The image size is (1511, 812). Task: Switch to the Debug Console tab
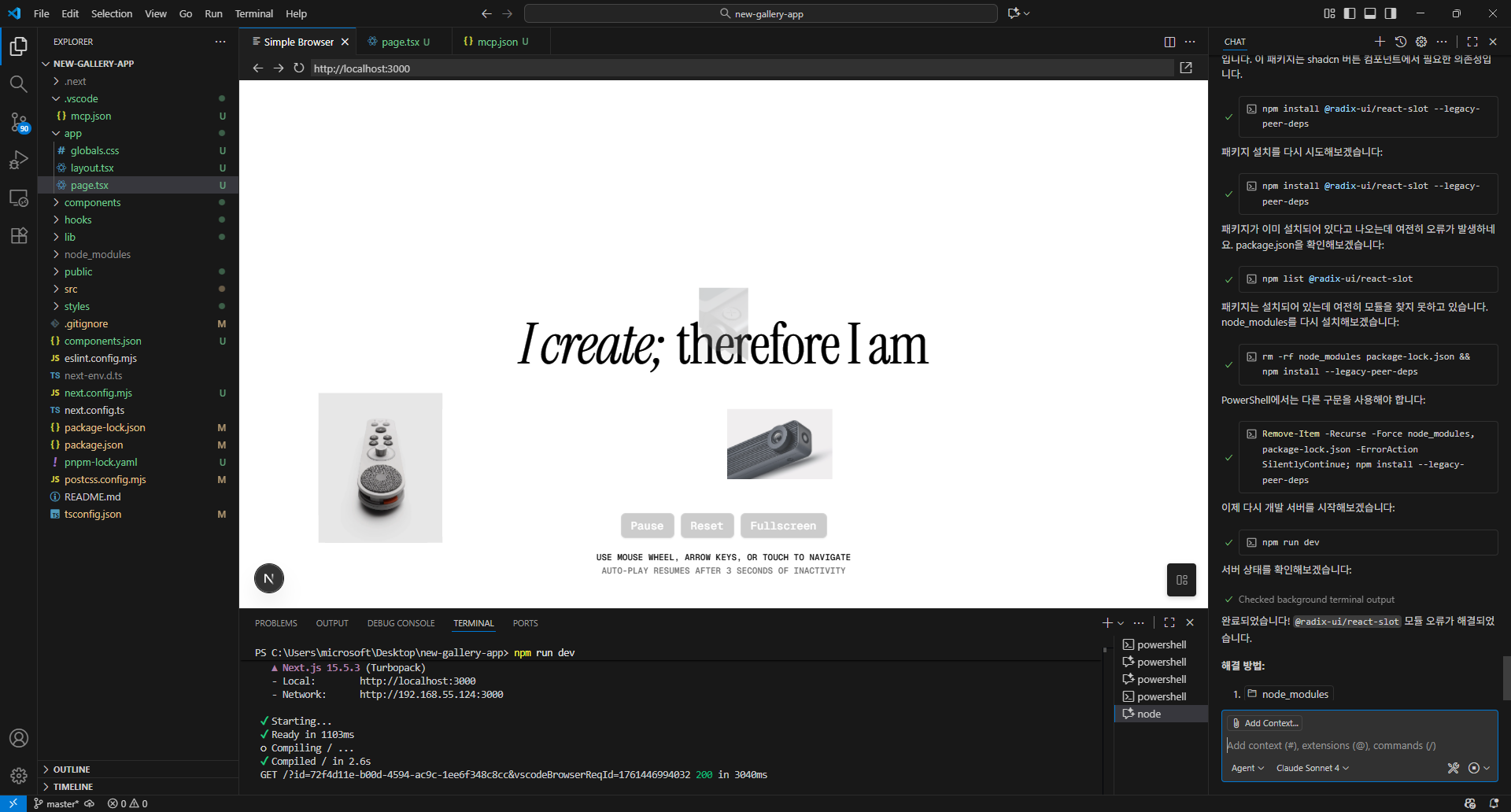coord(401,623)
